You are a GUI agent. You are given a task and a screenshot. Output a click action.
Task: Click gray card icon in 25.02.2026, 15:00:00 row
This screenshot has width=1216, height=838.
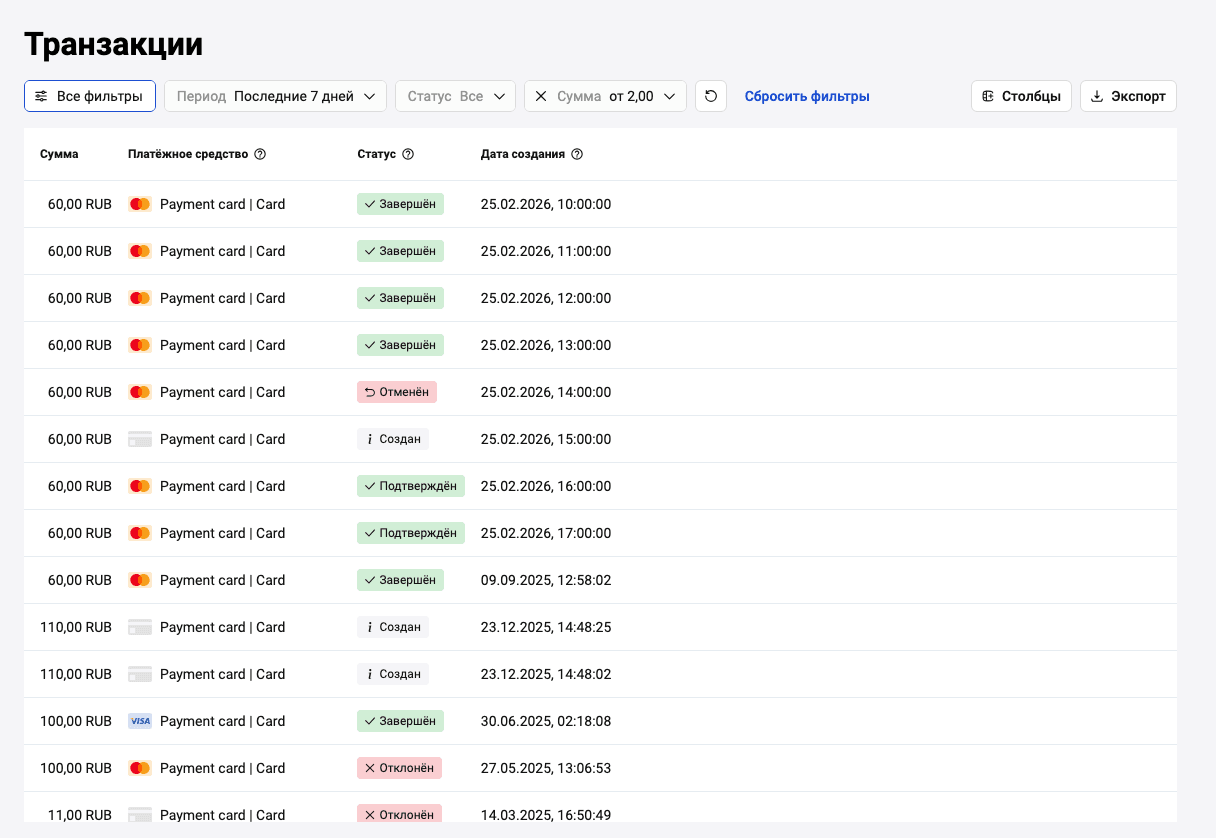(x=140, y=439)
